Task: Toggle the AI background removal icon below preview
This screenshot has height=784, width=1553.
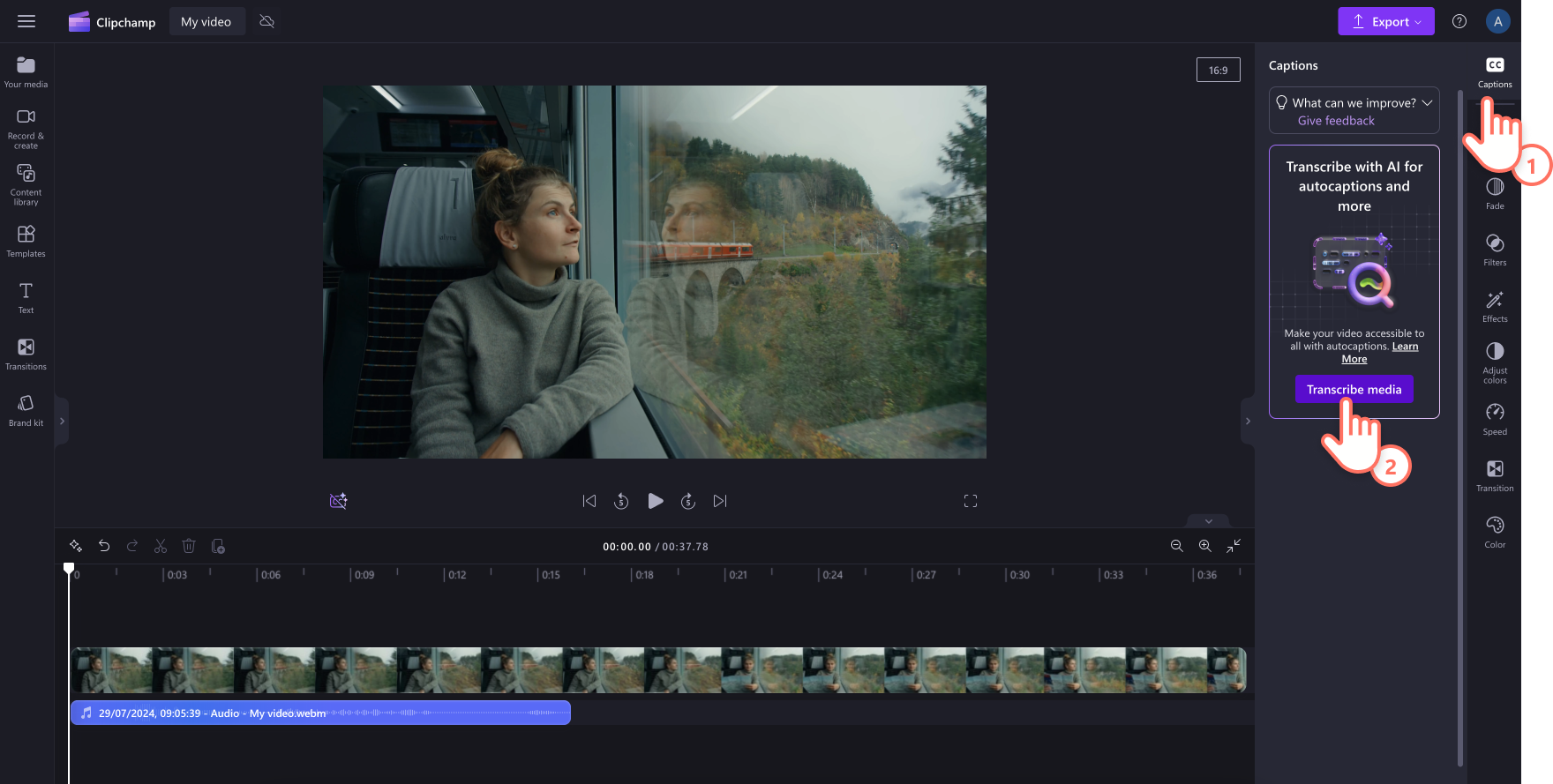Action: click(x=338, y=501)
